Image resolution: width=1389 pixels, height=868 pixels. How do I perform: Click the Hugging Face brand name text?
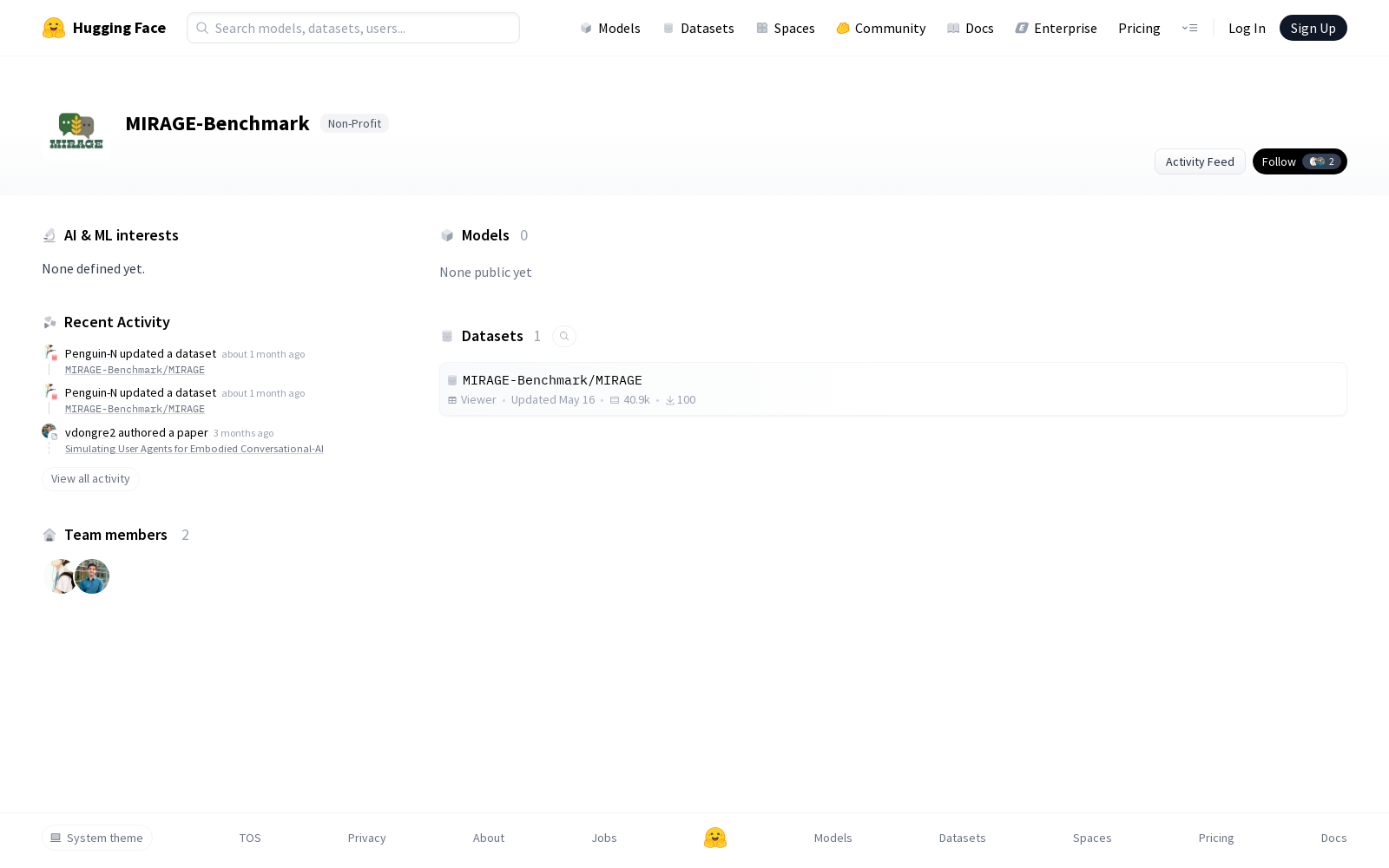tap(119, 28)
